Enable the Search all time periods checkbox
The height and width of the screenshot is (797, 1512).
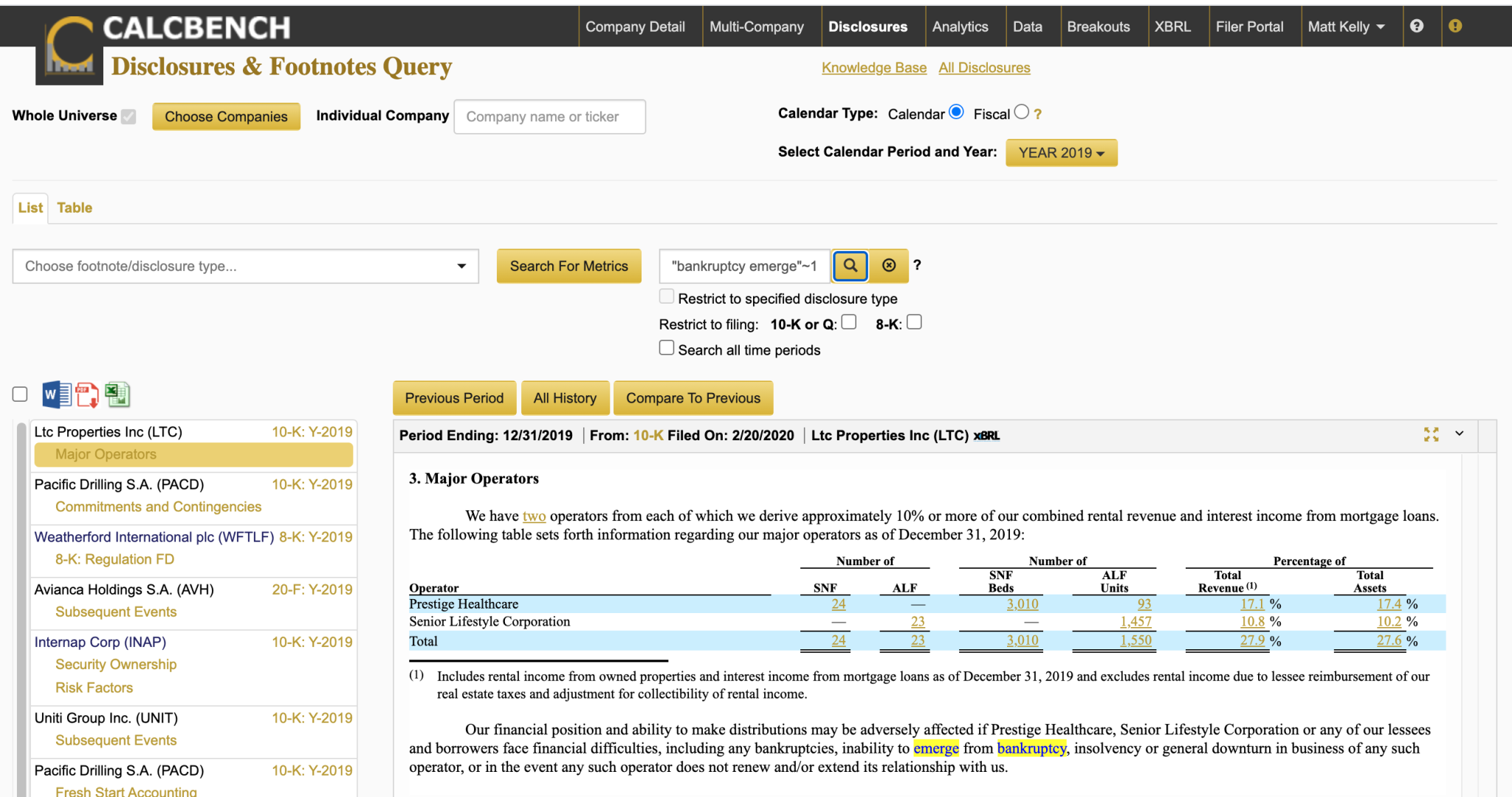point(667,348)
